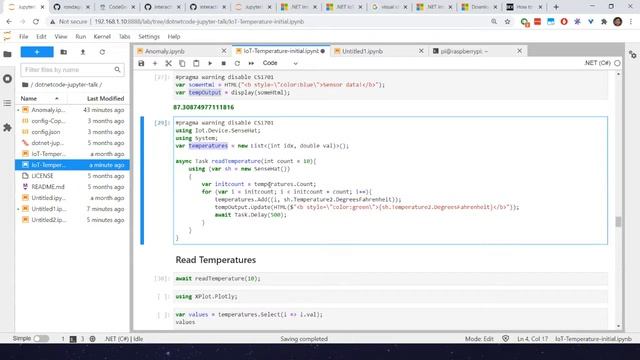
Task: Cut the selected cell with the scissors icon
Action: click(168, 63)
